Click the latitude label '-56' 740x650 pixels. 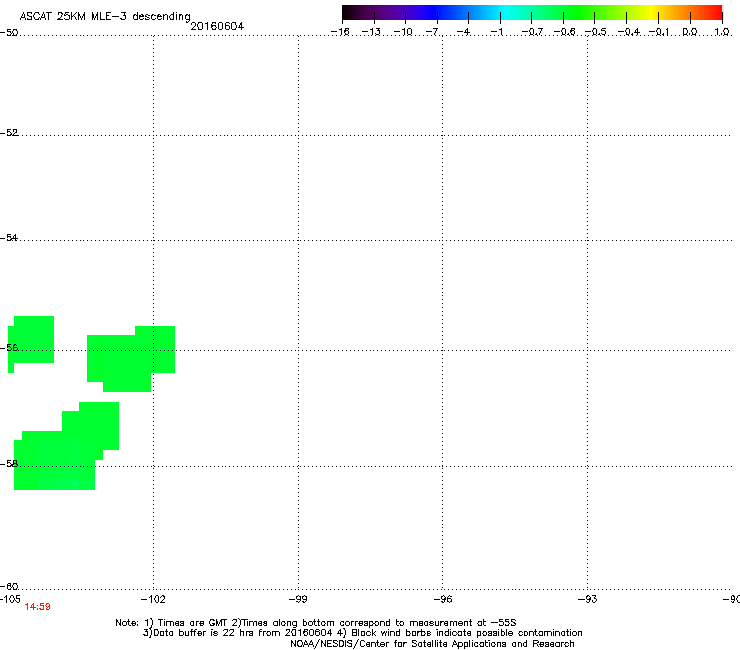tap(9, 347)
